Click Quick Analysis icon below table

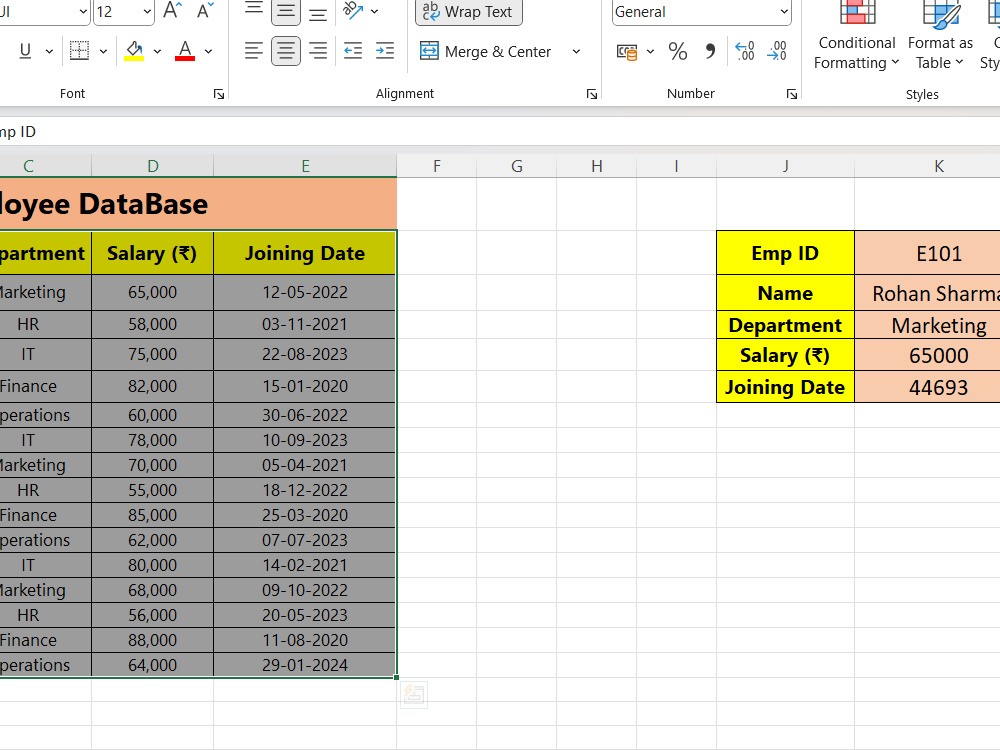[413, 695]
